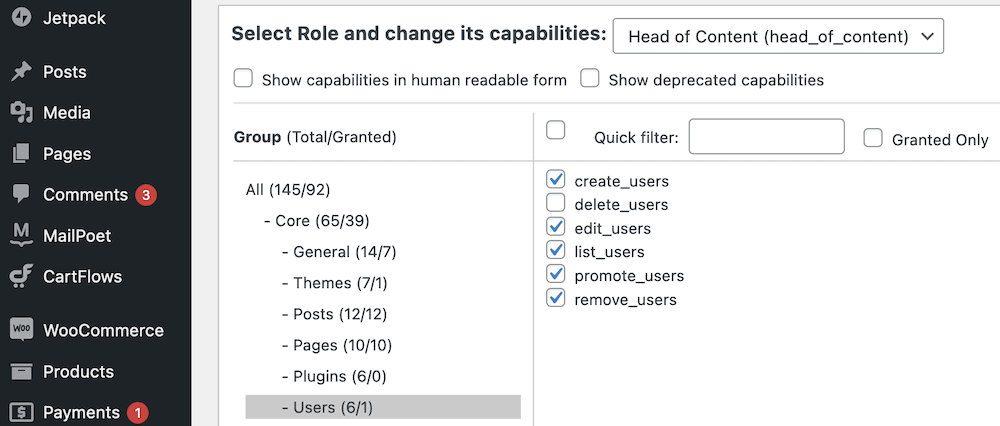
Task: Click the WooCommerce Woo icon
Action: [21, 330]
